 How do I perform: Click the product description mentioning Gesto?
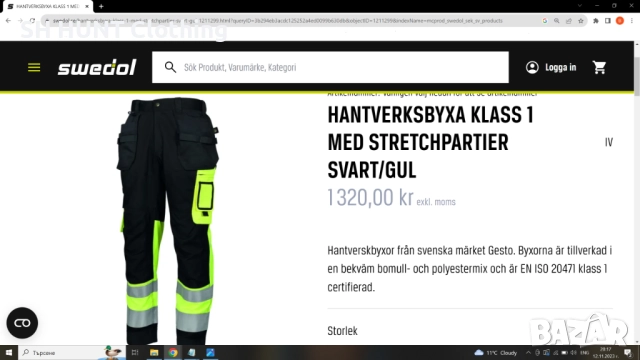tap(469, 269)
